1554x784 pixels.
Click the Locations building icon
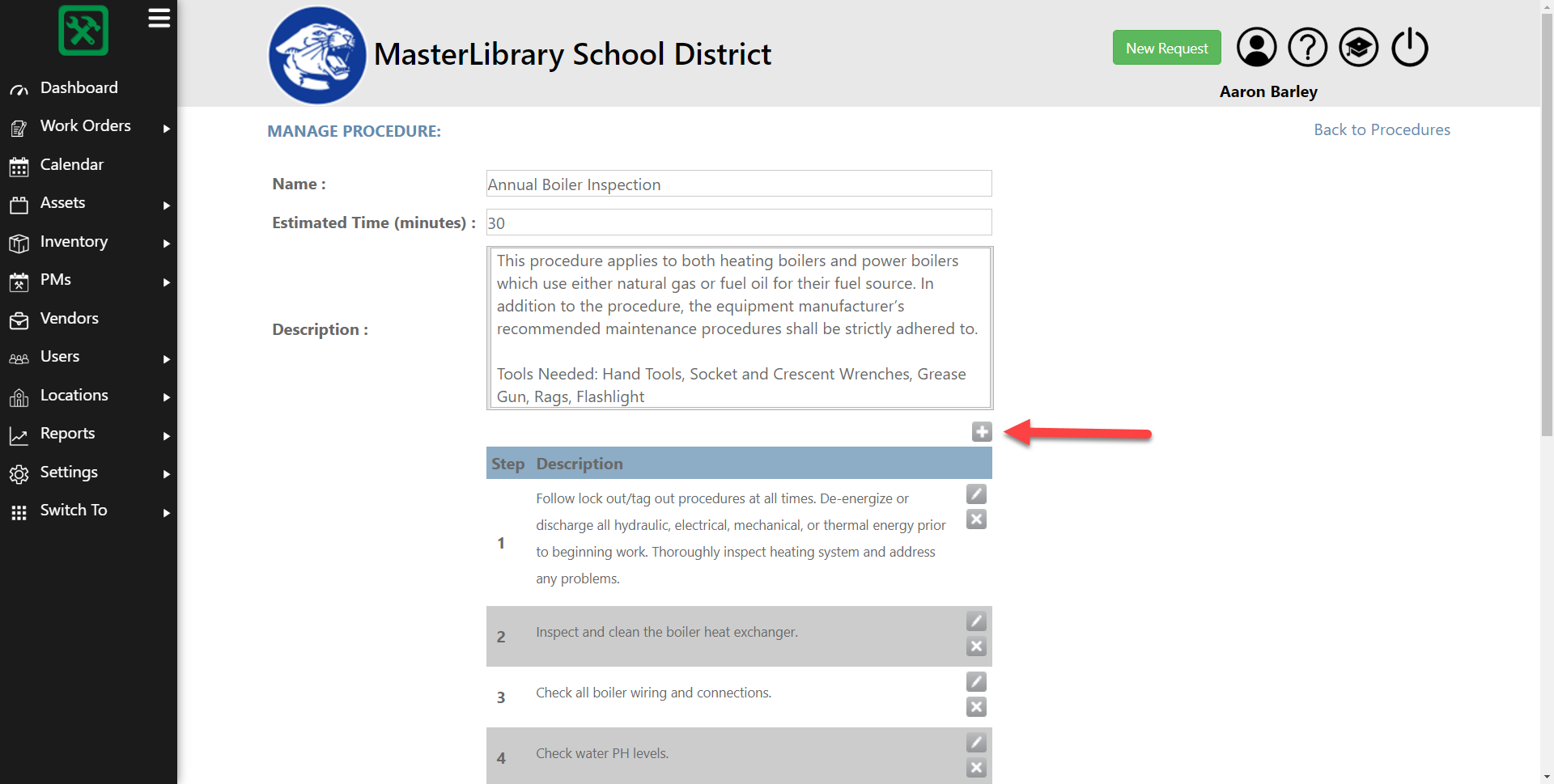coord(19,397)
